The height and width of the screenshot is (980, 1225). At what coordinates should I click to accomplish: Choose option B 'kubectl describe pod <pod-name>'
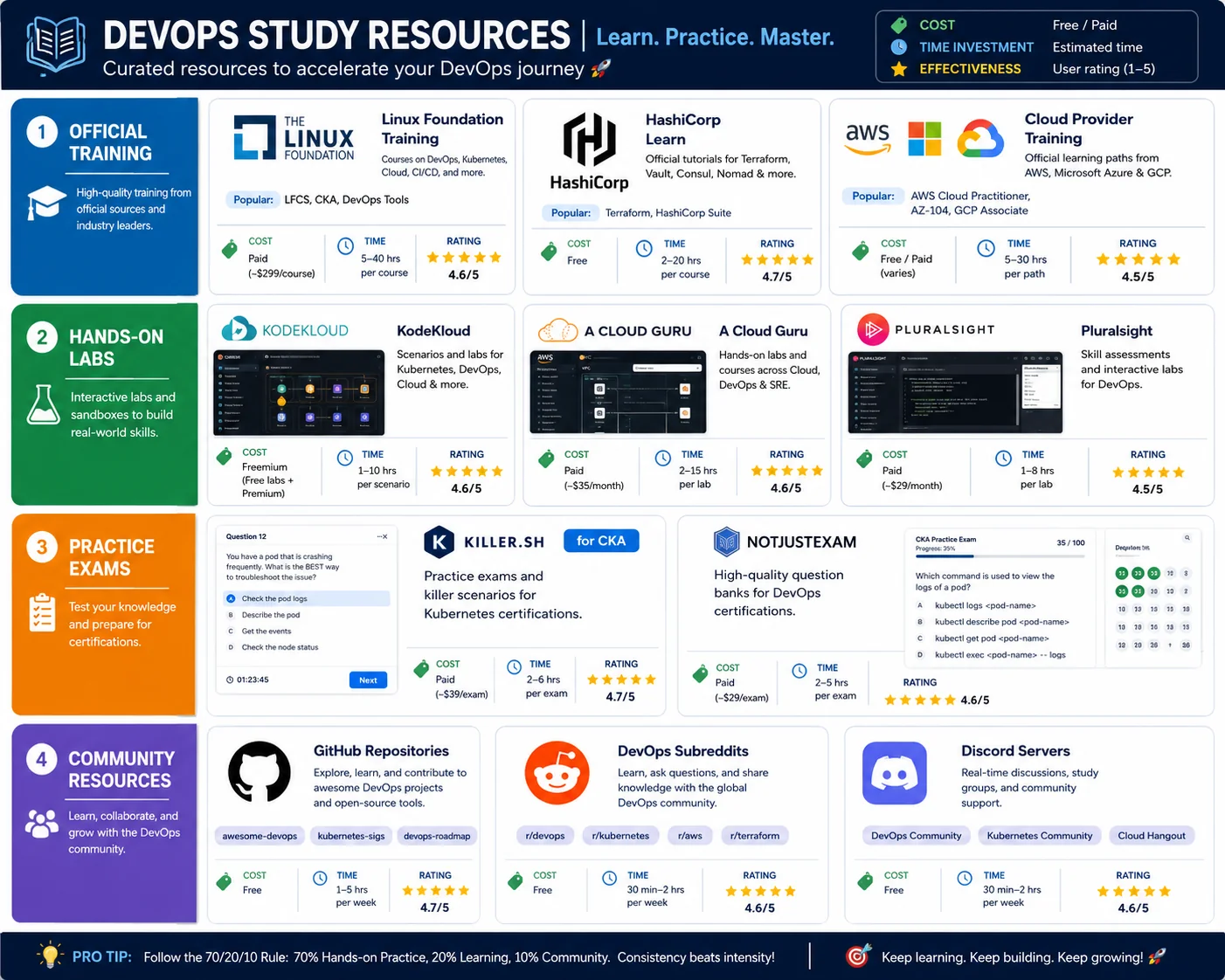[993, 622]
